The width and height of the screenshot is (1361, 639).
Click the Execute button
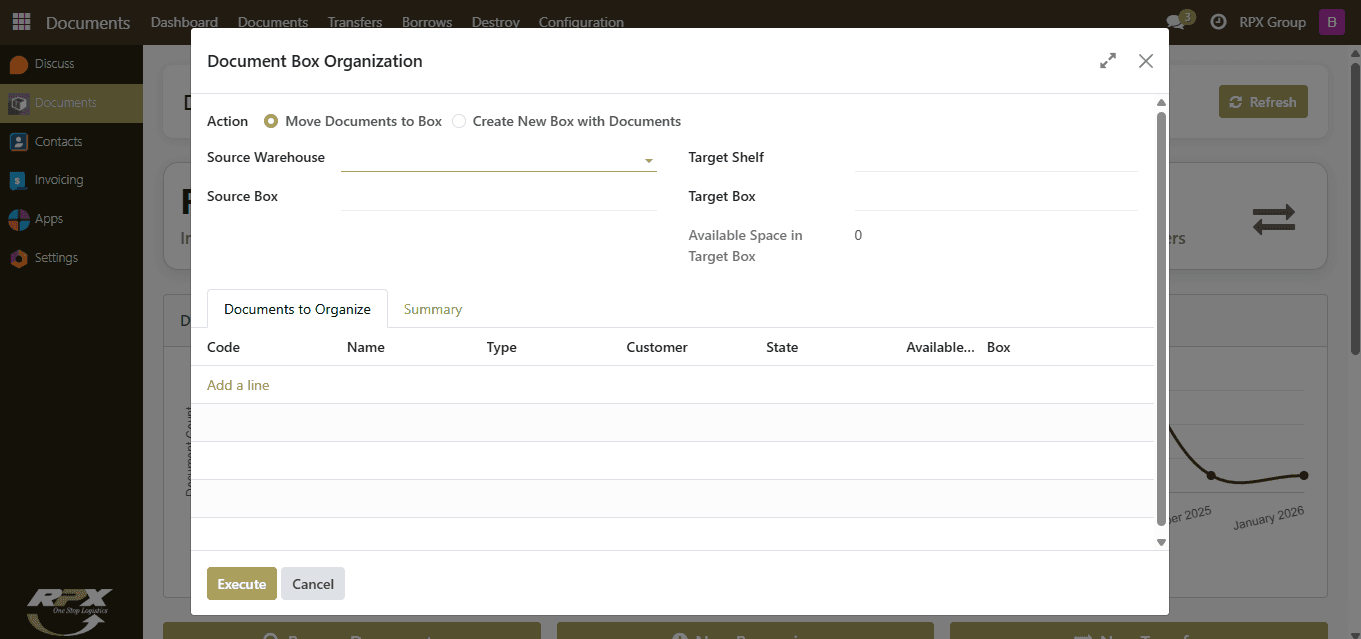(x=242, y=584)
